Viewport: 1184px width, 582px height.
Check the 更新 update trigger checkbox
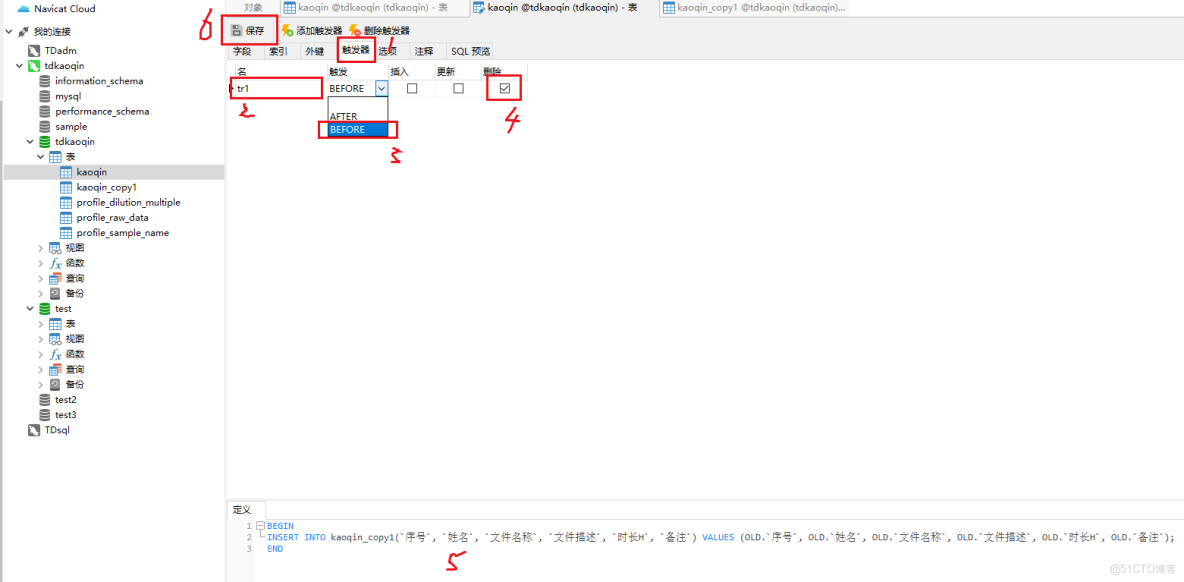pos(456,87)
